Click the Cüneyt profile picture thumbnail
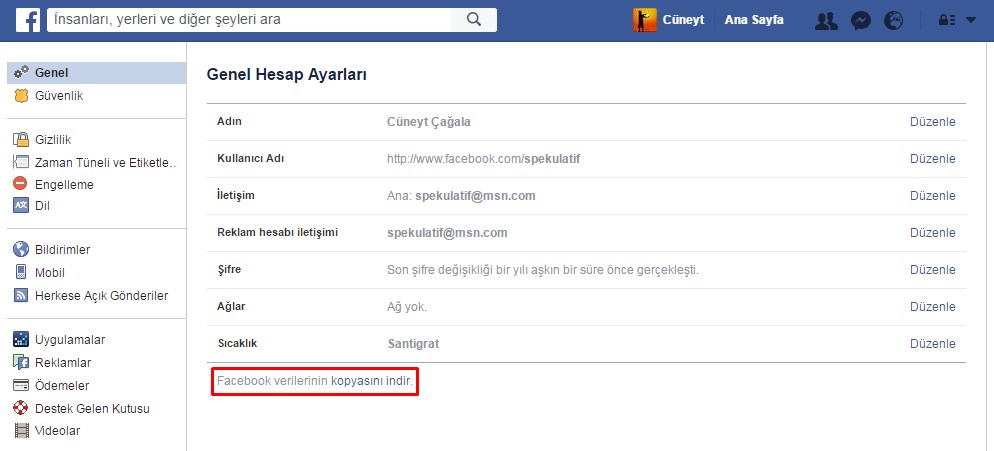 [645, 20]
